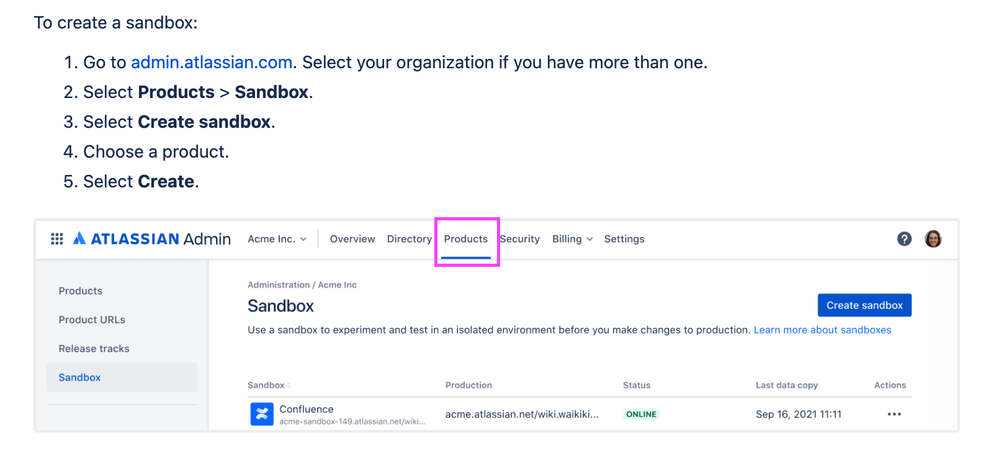Image resolution: width=999 pixels, height=453 pixels.
Task: Follow the Learn more about sandboxes link
Action: pyautogui.click(x=822, y=330)
